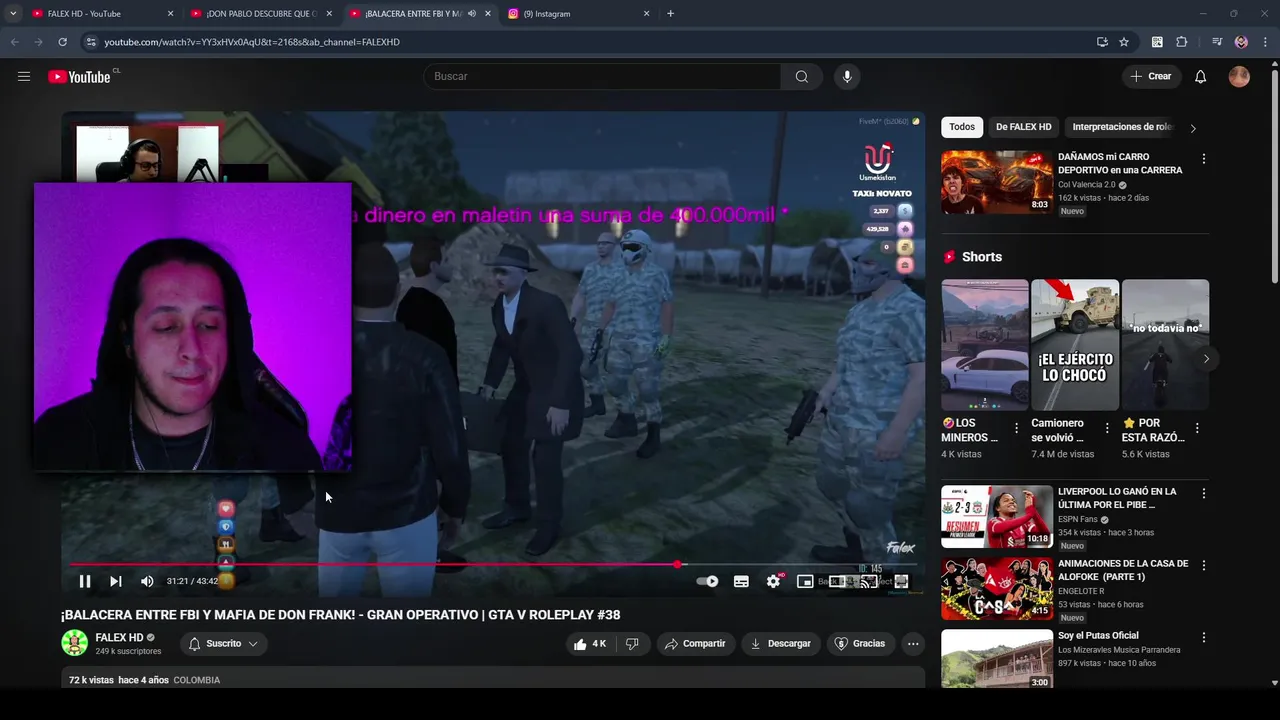This screenshot has height=720, width=1280.
Task: Enable miniplayer mode
Action: (x=805, y=582)
